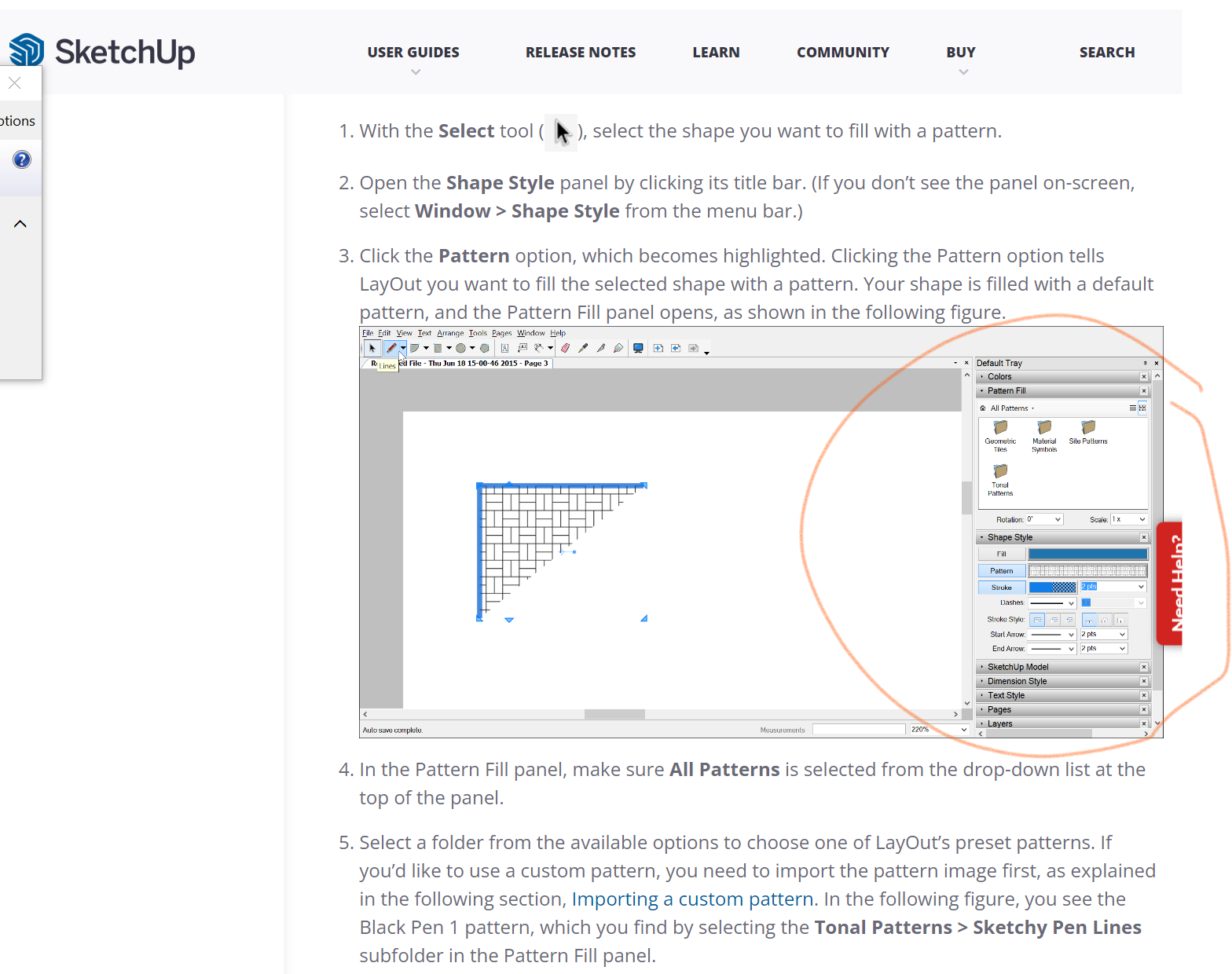1232x974 pixels.
Task: Switch Pattern Fill to thumbnail grid view
Action: click(x=1142, y=408)
